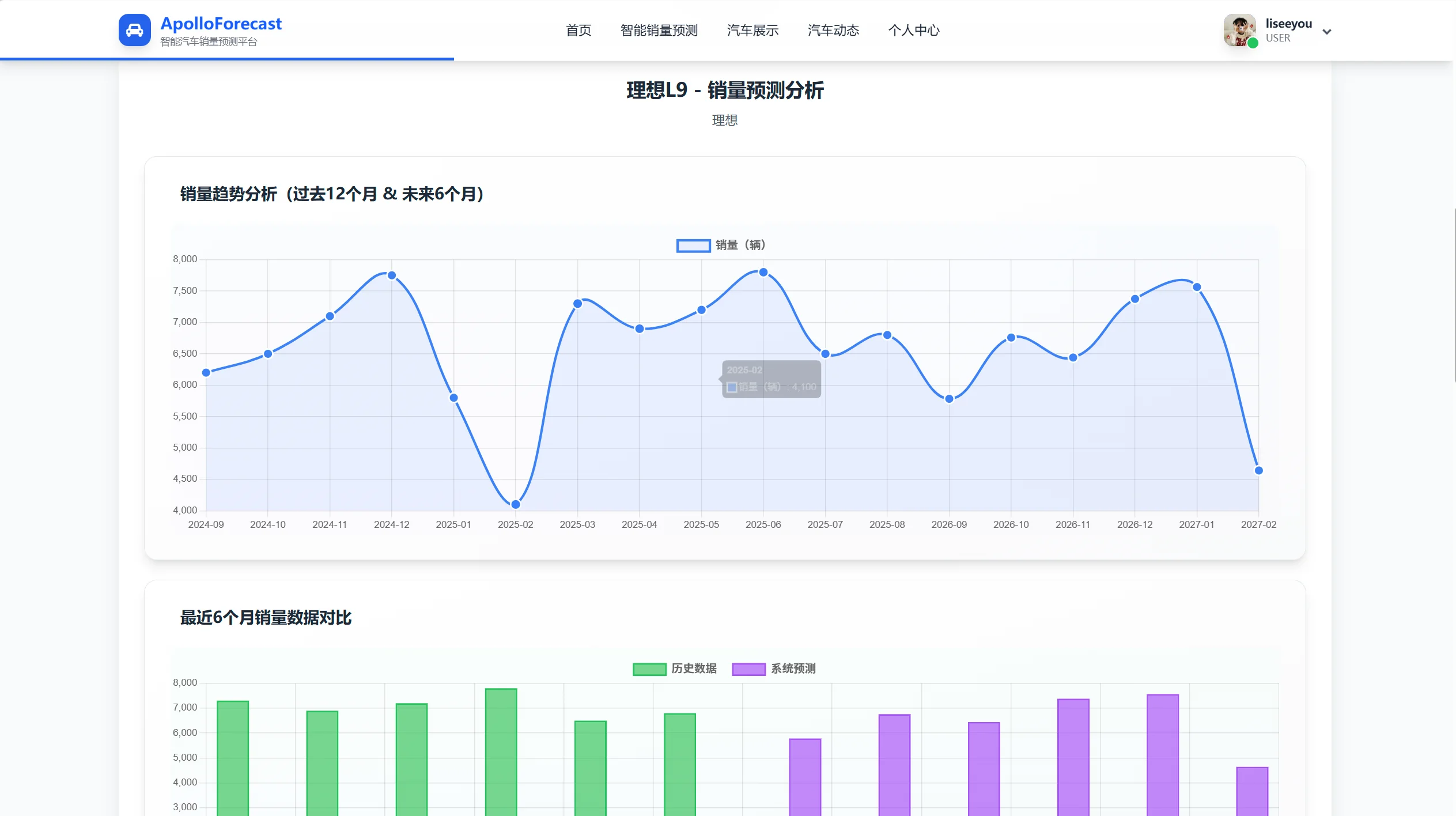The height and width of the screenshot is (816, 1456).
Task: Click the 理想L9 - 销量预测分析 heading
Action: click(x=725, y=90)
